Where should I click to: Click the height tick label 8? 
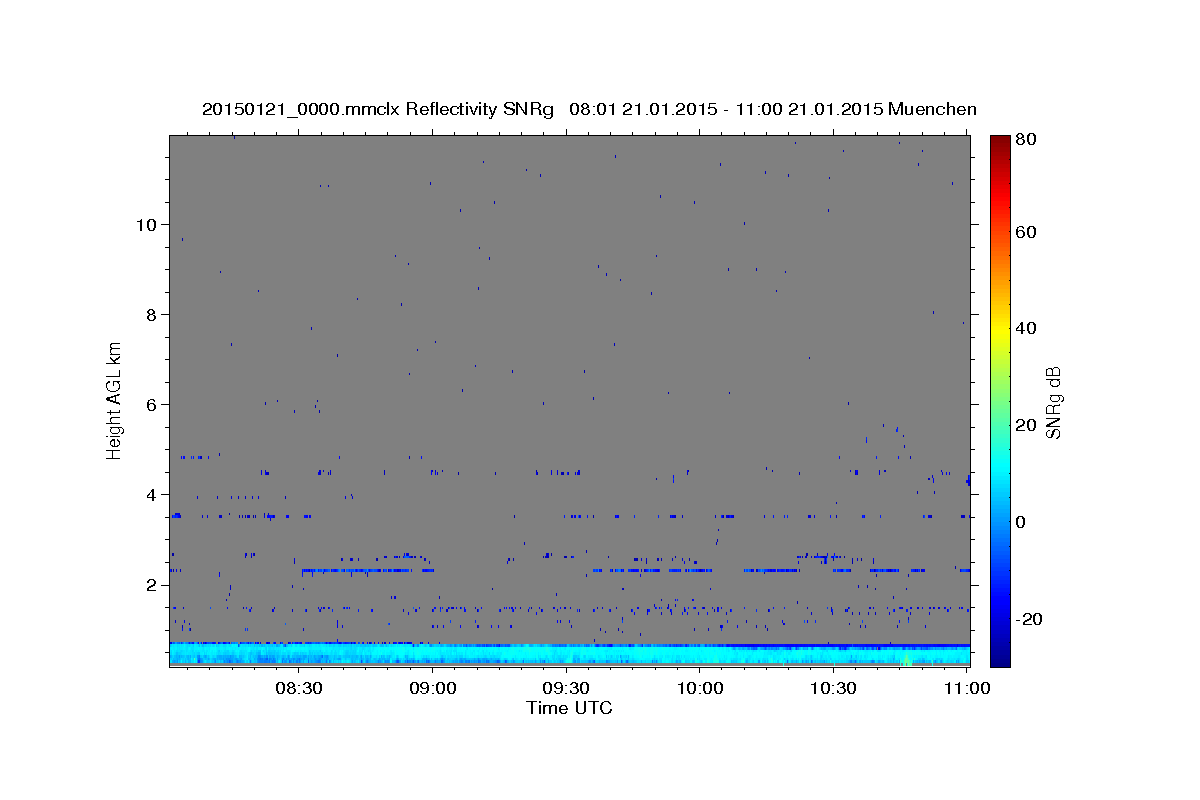coord(151,314)
